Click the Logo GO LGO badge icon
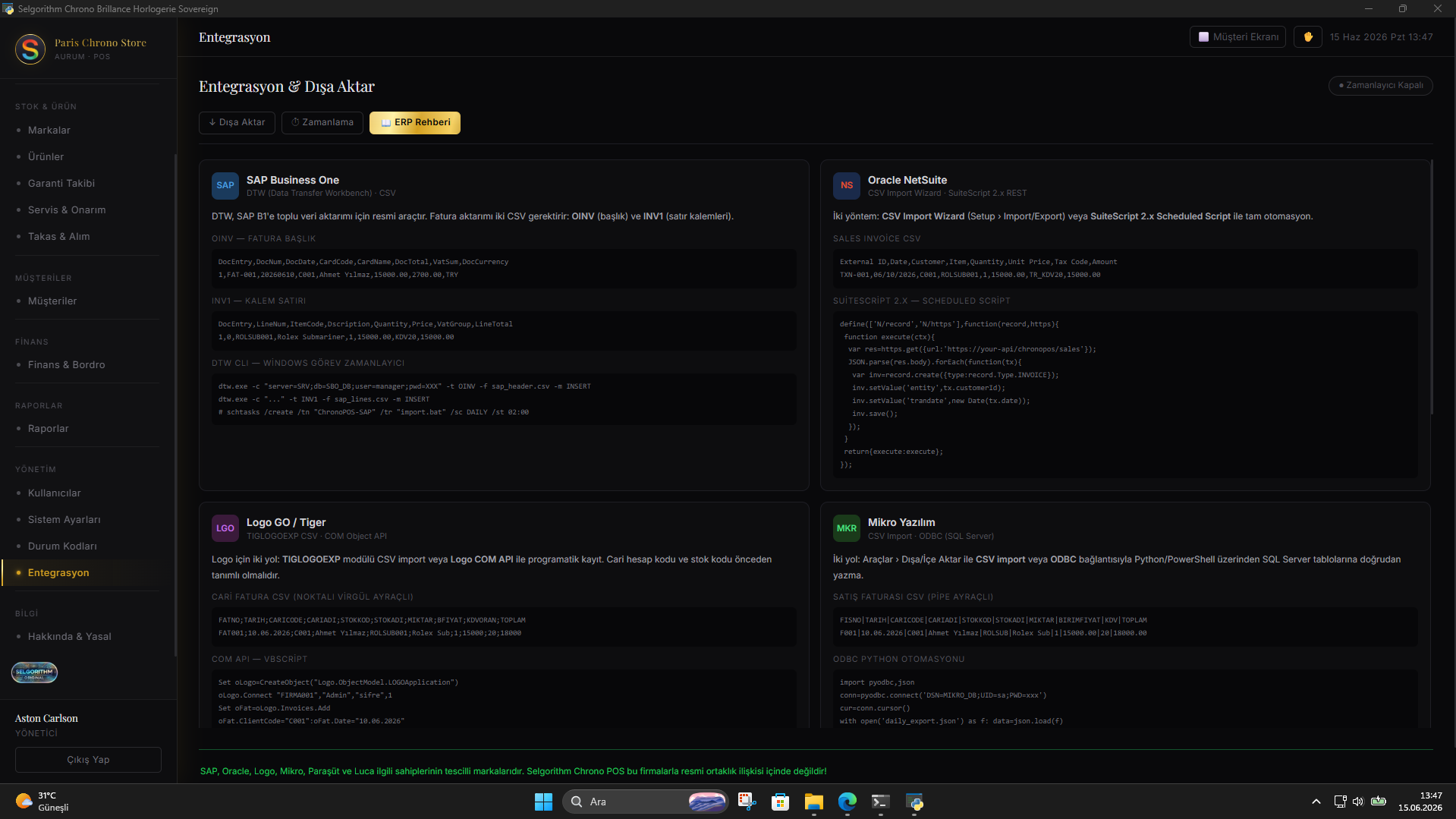The image size is (1456, 819). coord(225,528)
